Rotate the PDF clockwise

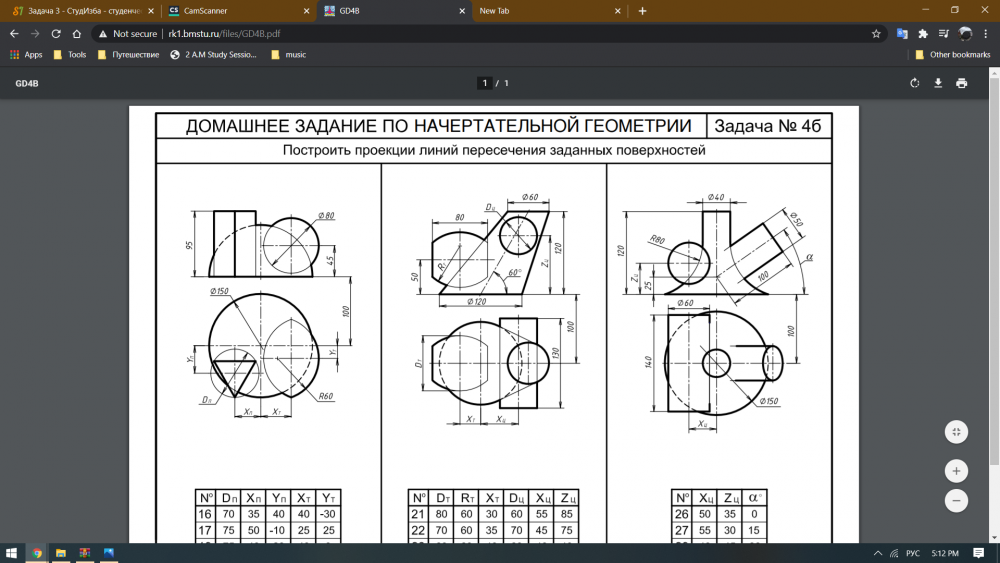pos(914,83)
